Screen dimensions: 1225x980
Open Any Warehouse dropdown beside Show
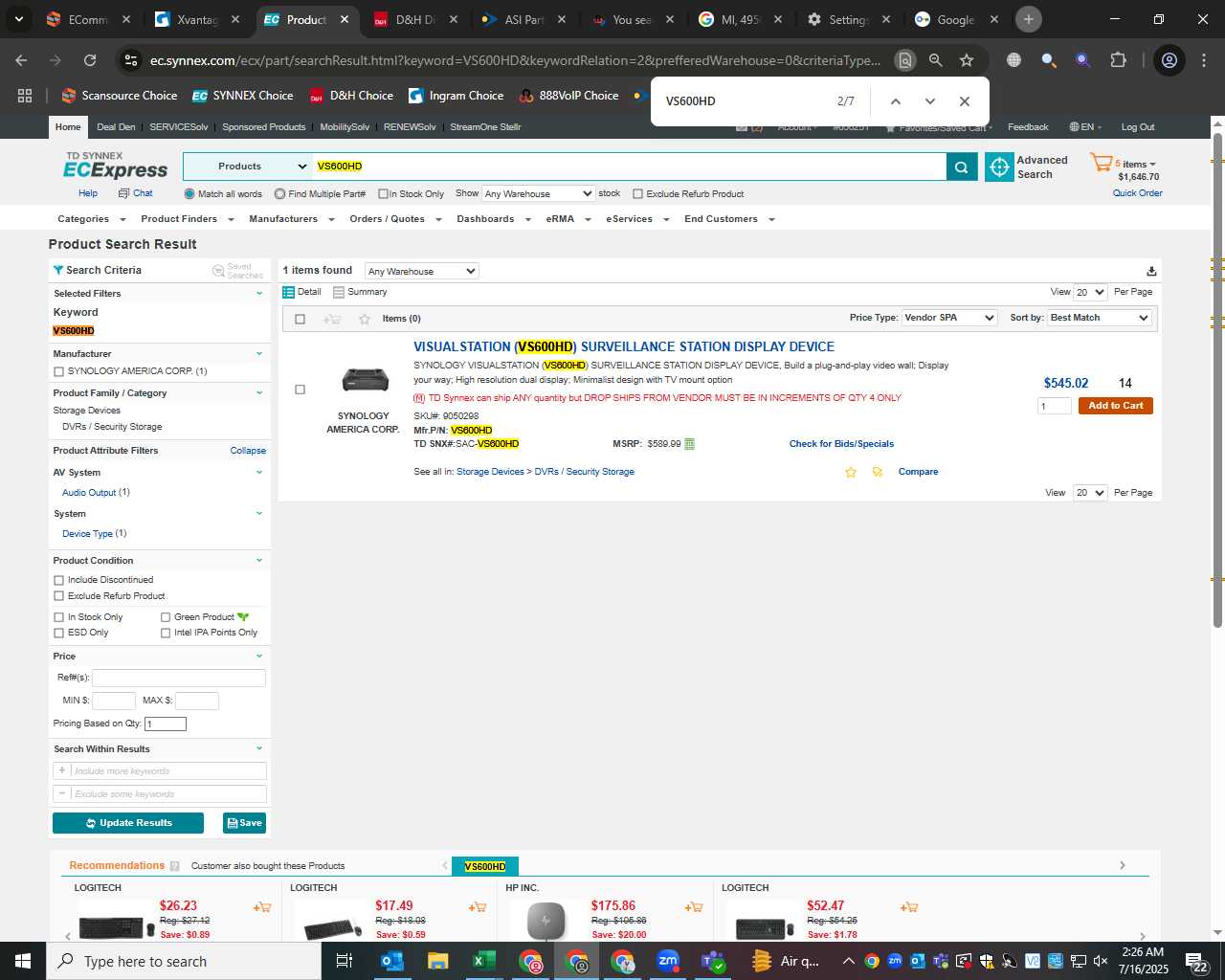coord(539,193)
